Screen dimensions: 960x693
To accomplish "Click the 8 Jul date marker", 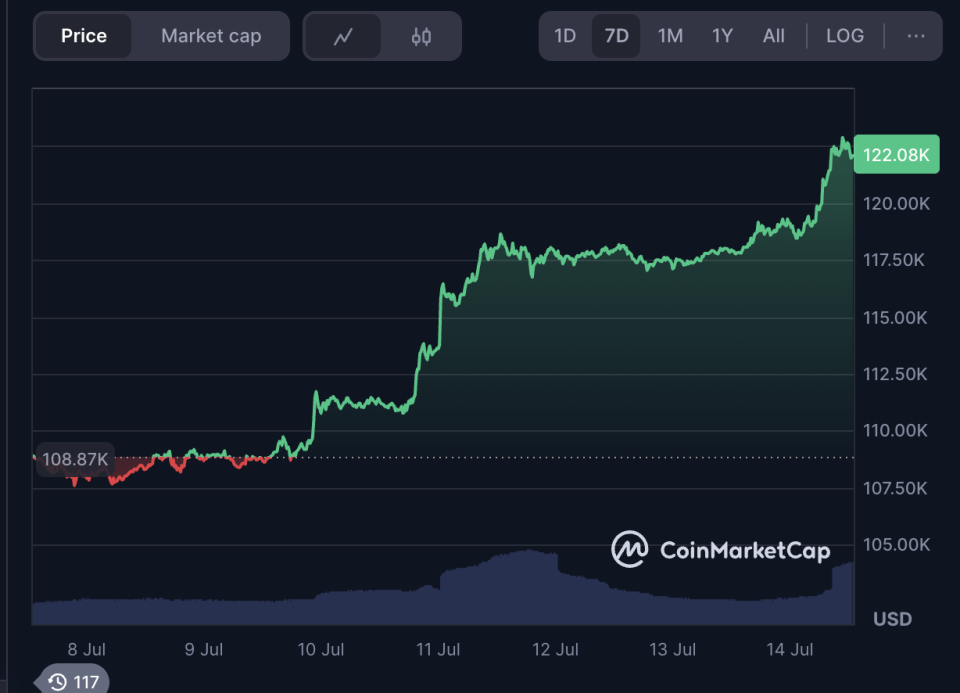I will coord(87,650).
